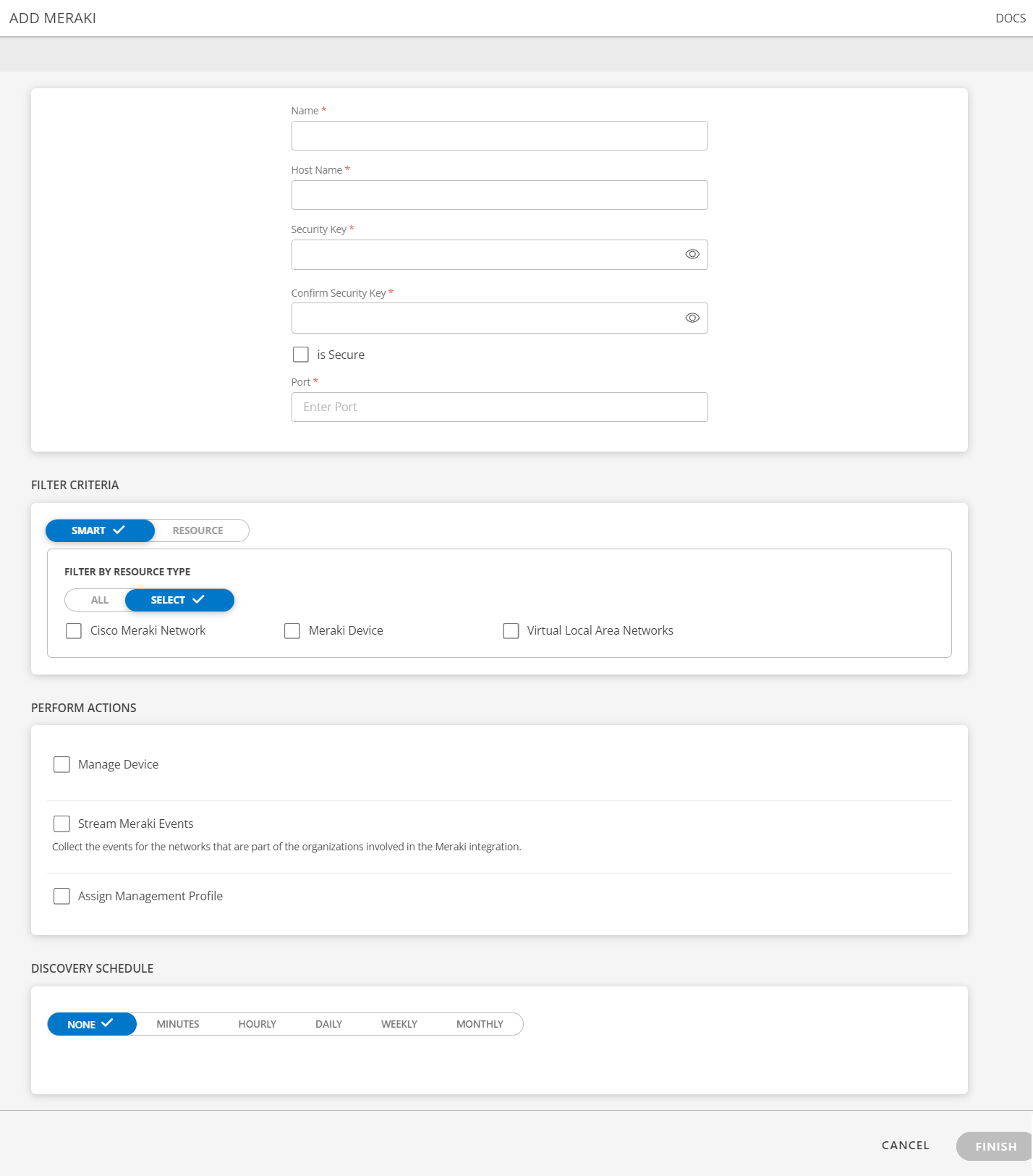Tick the Meraki Device checkbox
The height and width of the screenshot is (1176, 1033).
pyautogui.click(x=292, y=631)
